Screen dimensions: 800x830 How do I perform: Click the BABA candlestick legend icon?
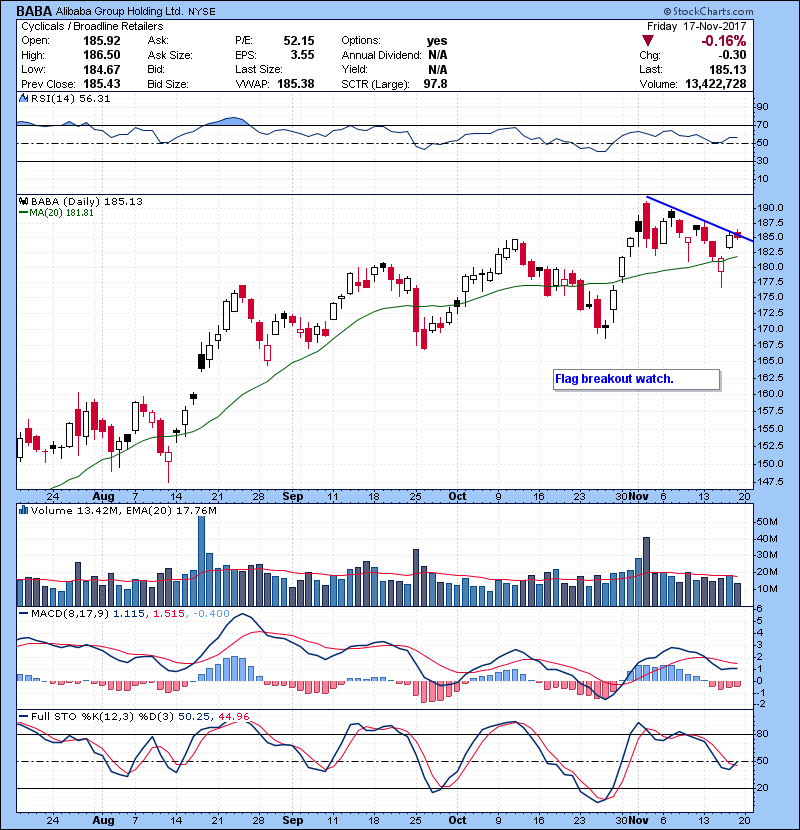tap(23, 202)
